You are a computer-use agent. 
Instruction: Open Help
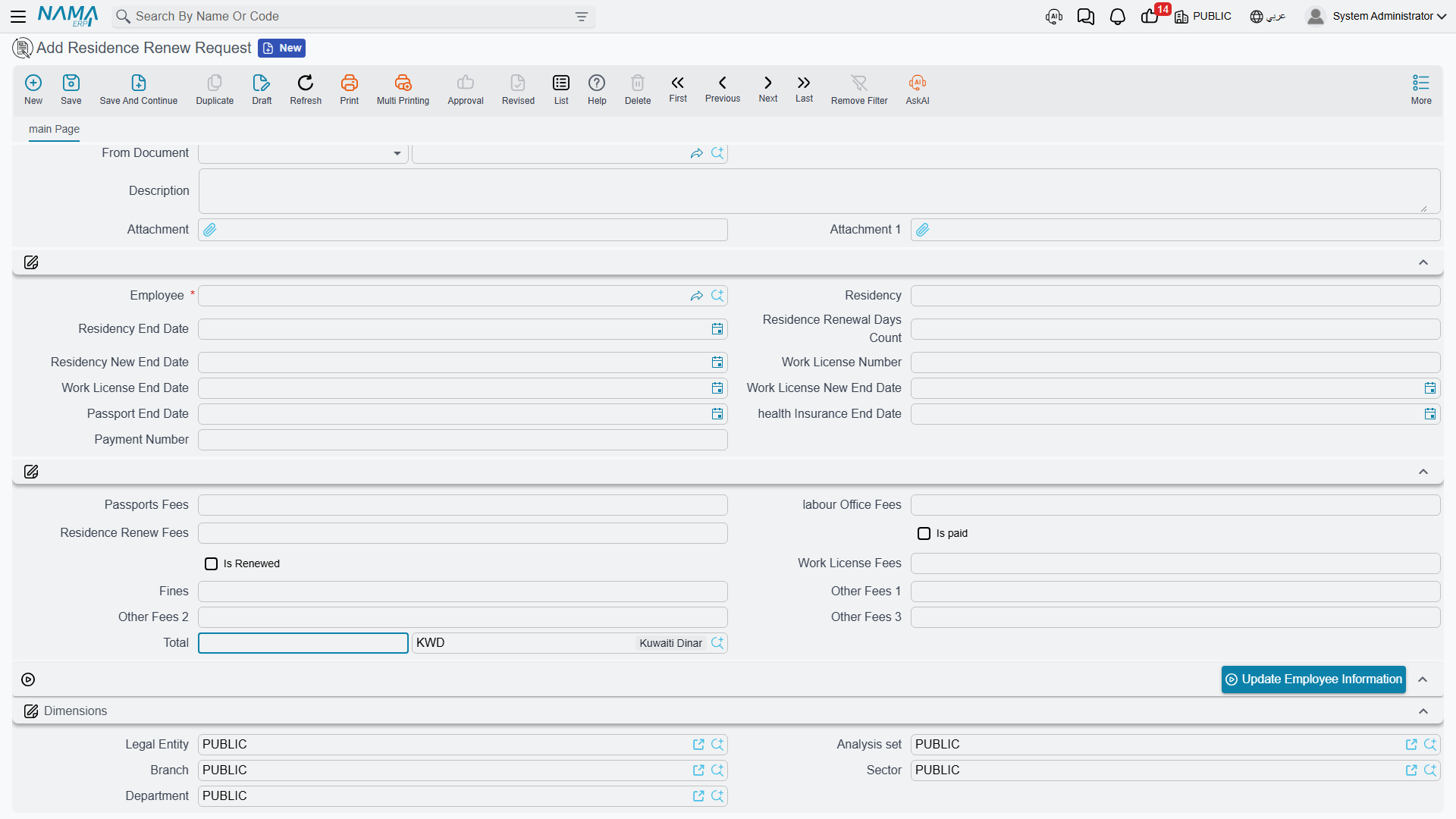[597, 89]
